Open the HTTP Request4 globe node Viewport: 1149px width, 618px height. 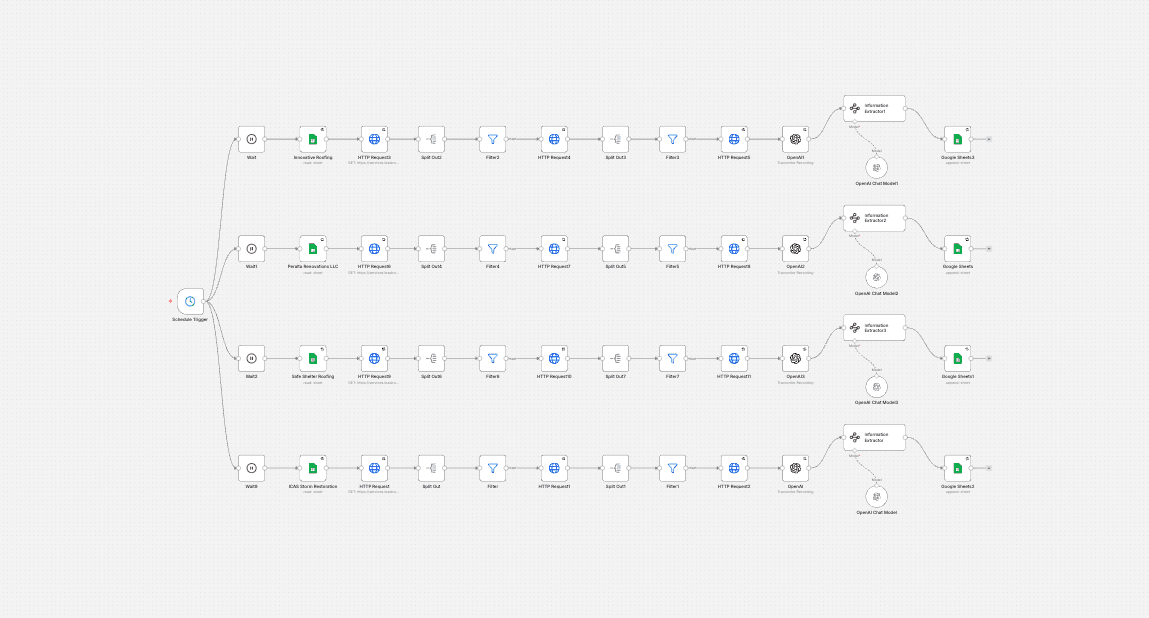pyautogui.click(x=554, y=139)
